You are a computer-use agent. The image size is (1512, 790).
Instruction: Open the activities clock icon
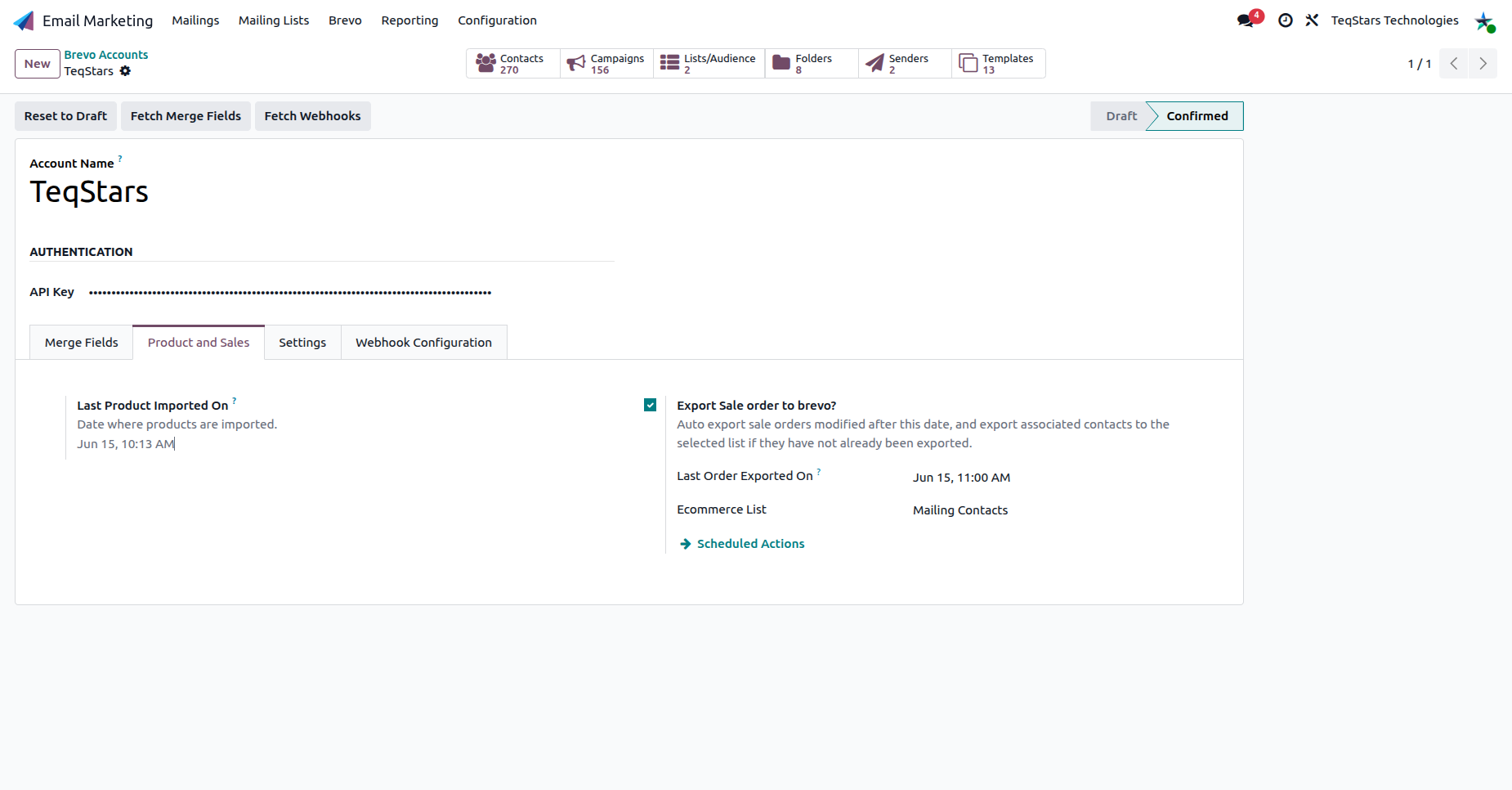(x=1286, y=20)
